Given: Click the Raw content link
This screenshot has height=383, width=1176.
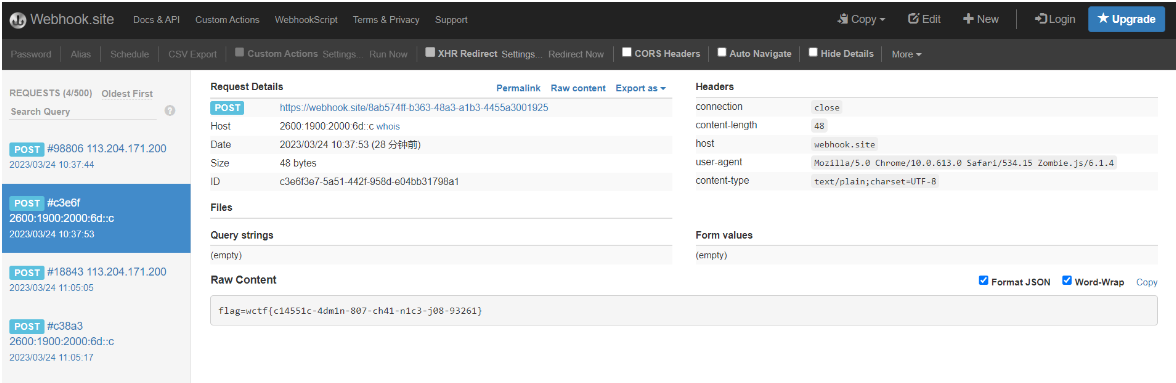Looking at the screenshot, I should [x=578, y=88].
